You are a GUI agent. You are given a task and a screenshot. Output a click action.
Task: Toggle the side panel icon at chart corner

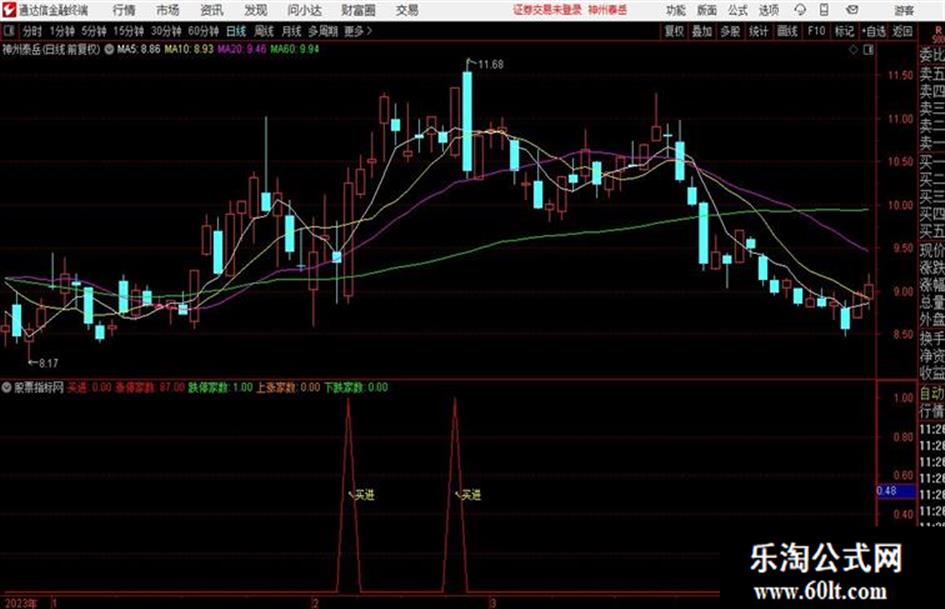[x=868, y=50]
